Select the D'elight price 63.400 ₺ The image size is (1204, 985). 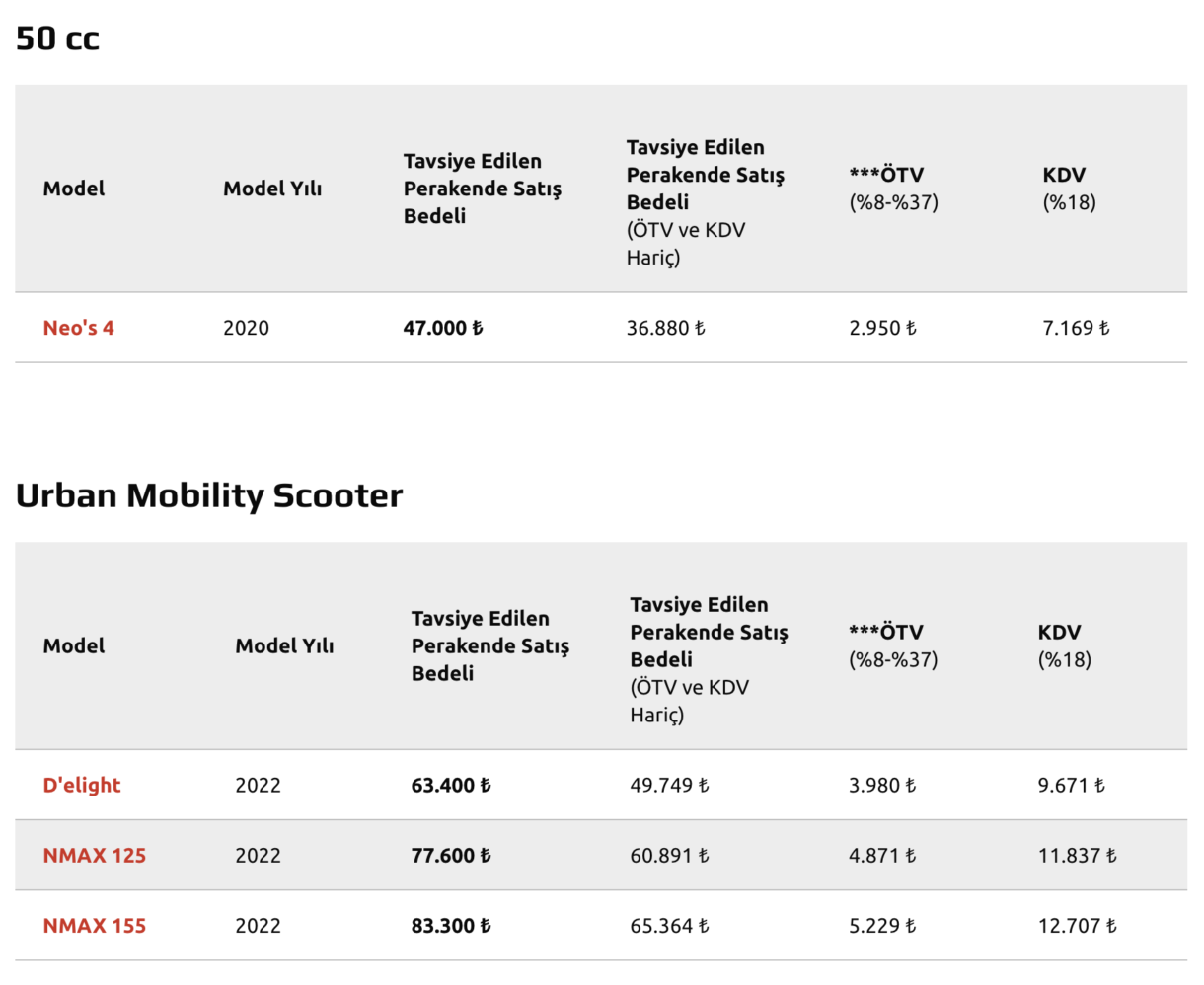(x=451, y=785)
